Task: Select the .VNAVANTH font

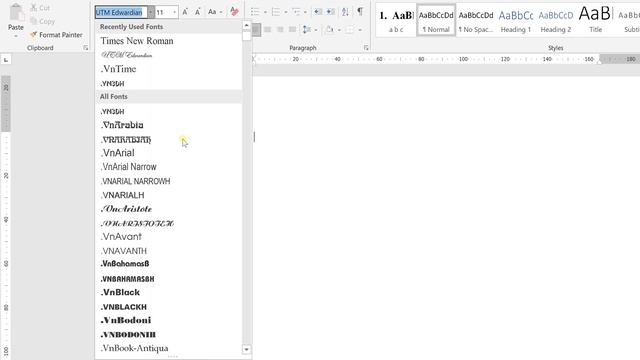Action: pyautogui.click(x=169, y=251)
